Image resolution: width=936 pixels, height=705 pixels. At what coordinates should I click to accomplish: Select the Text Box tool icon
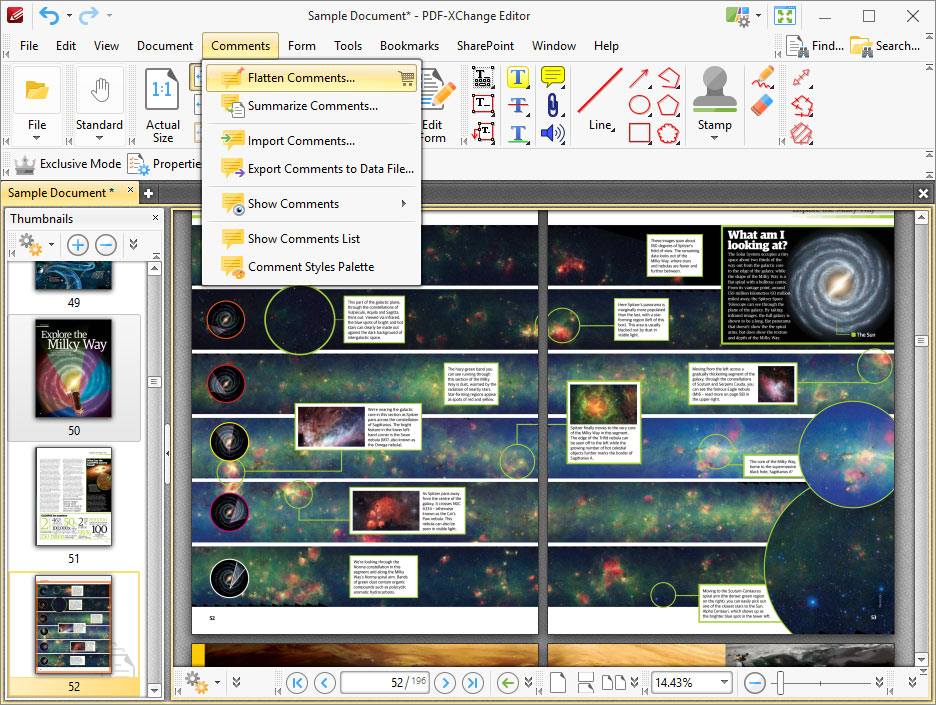click(x=482, y=104)
